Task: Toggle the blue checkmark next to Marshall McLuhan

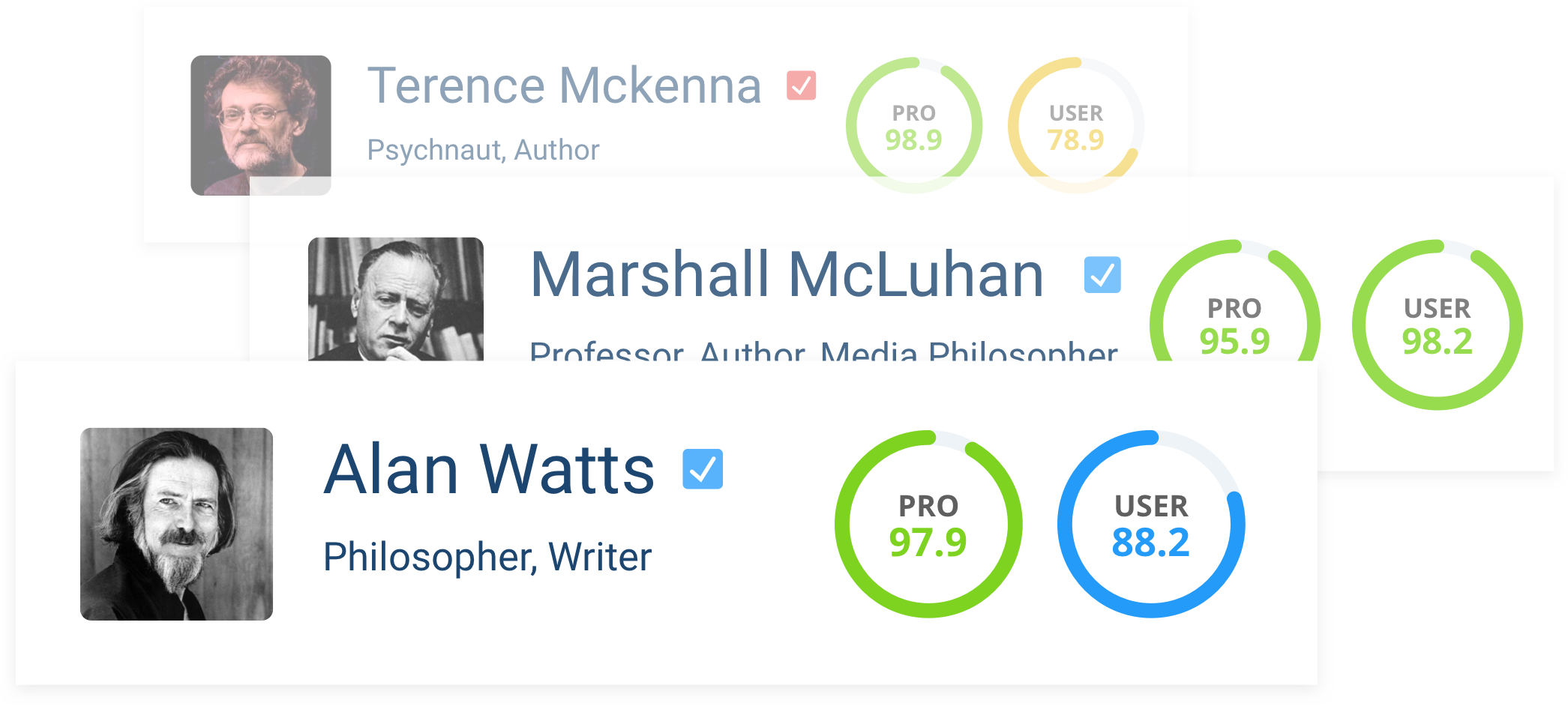Action: click(x=1102, y=275)
